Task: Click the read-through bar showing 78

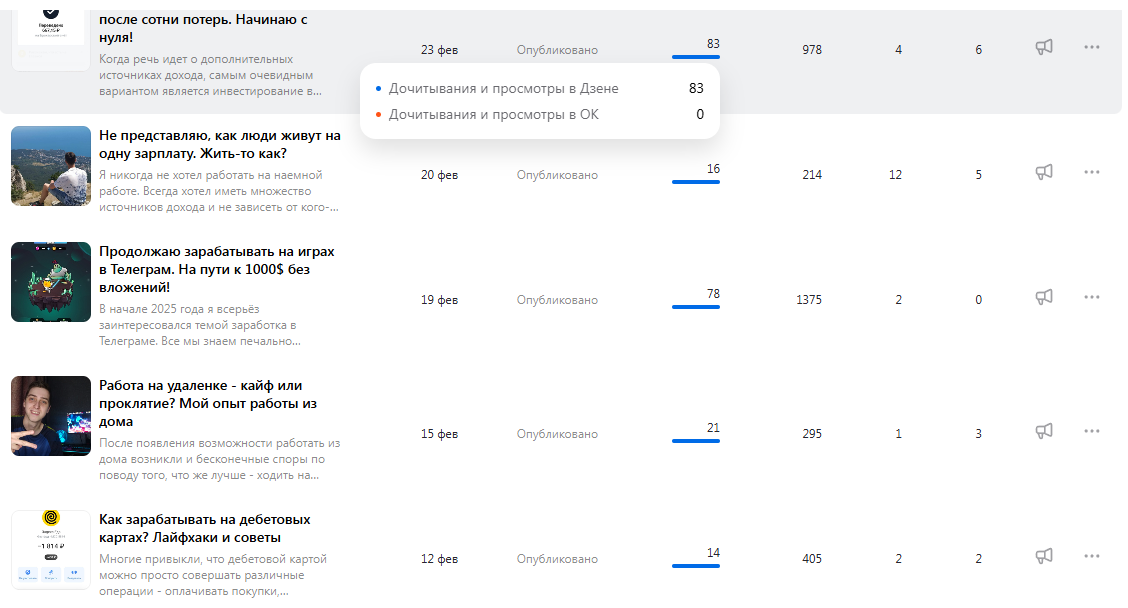Action: click(696, 307)
